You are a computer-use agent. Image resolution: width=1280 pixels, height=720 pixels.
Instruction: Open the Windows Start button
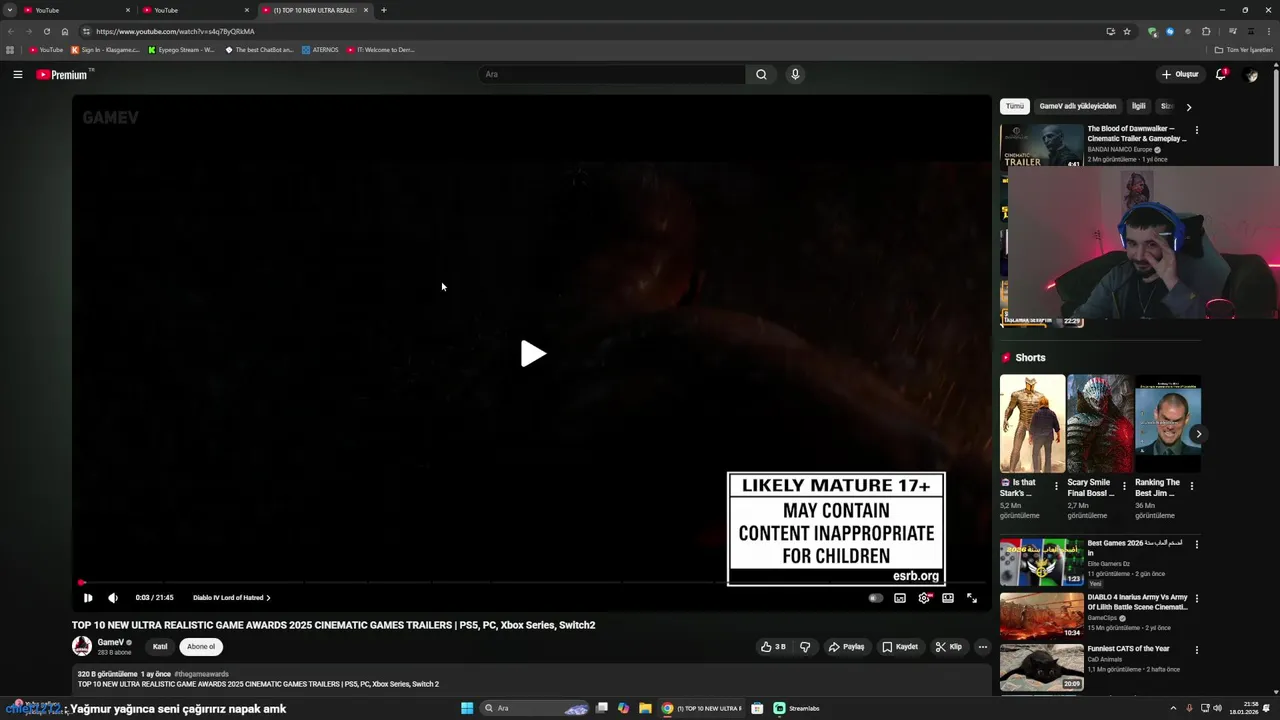467,708
